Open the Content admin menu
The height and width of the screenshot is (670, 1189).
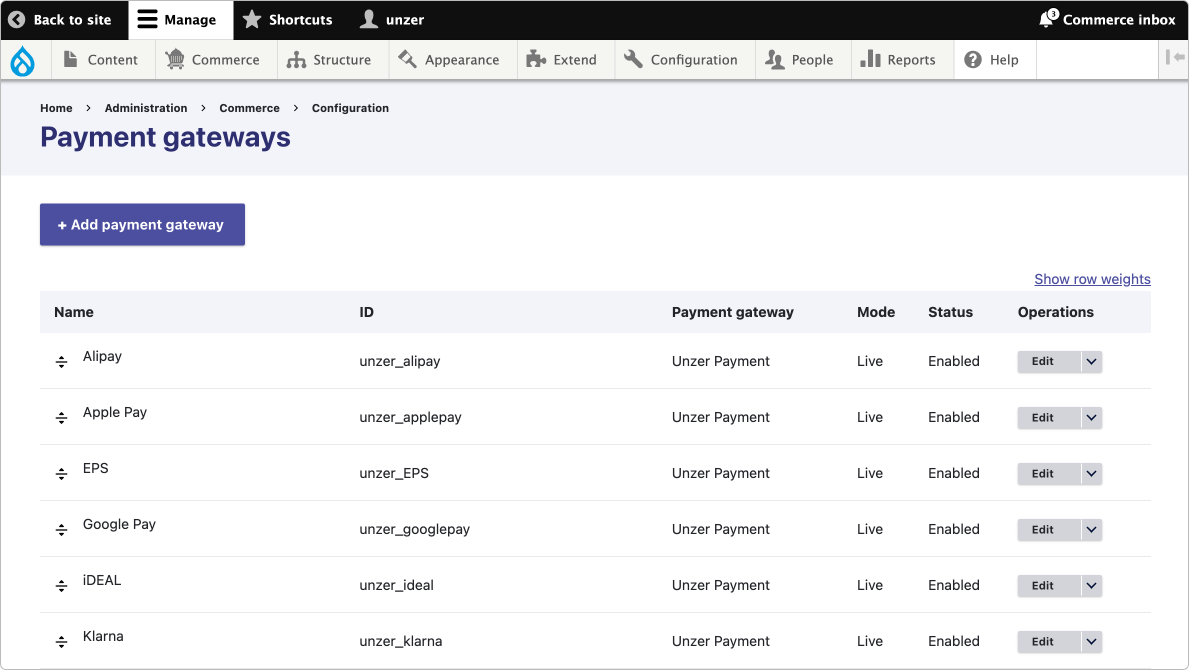[102, 60]
